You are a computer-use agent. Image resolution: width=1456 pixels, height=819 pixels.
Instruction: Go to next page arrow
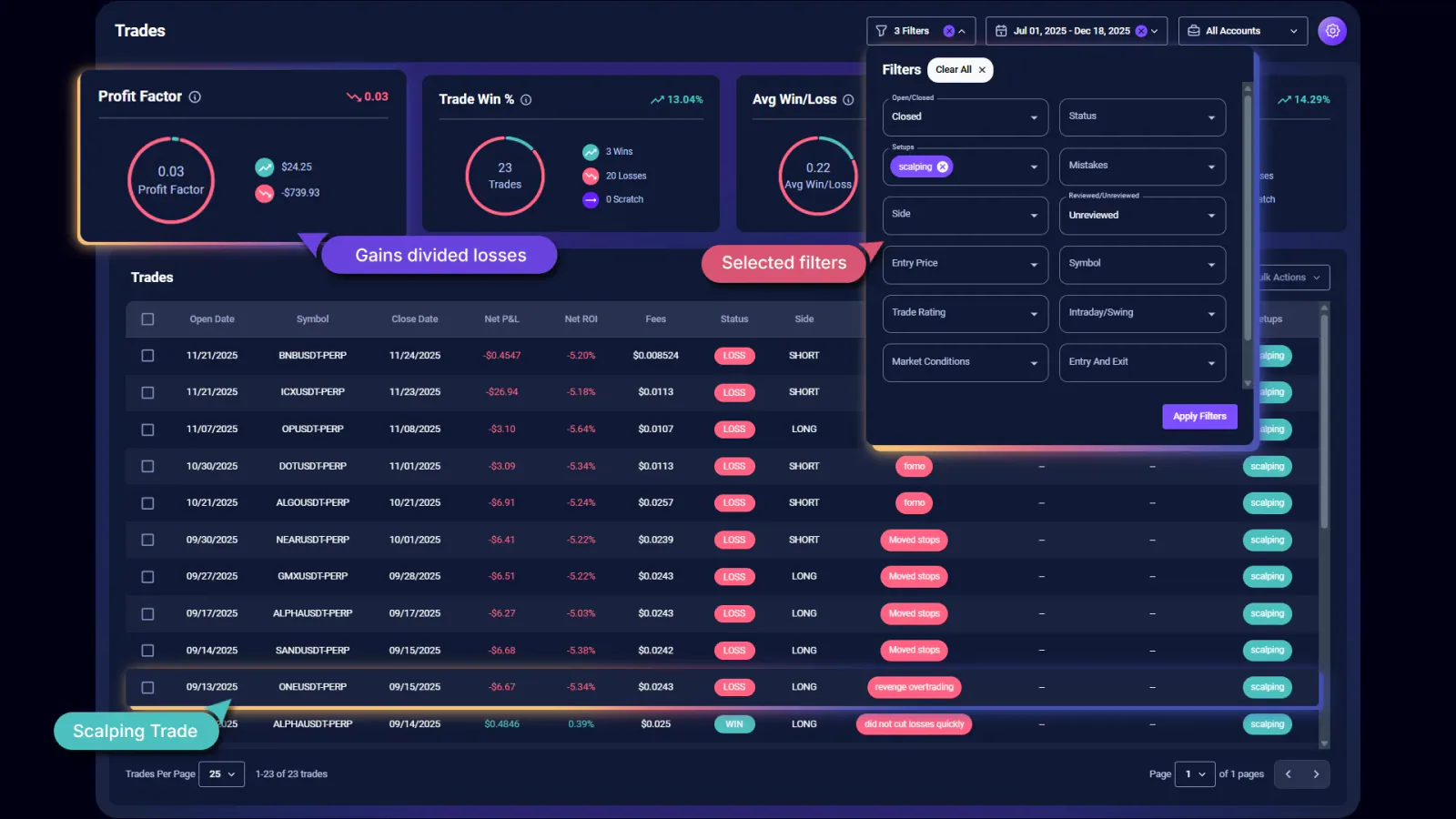pyautogui.click(x=1316, y=774)
